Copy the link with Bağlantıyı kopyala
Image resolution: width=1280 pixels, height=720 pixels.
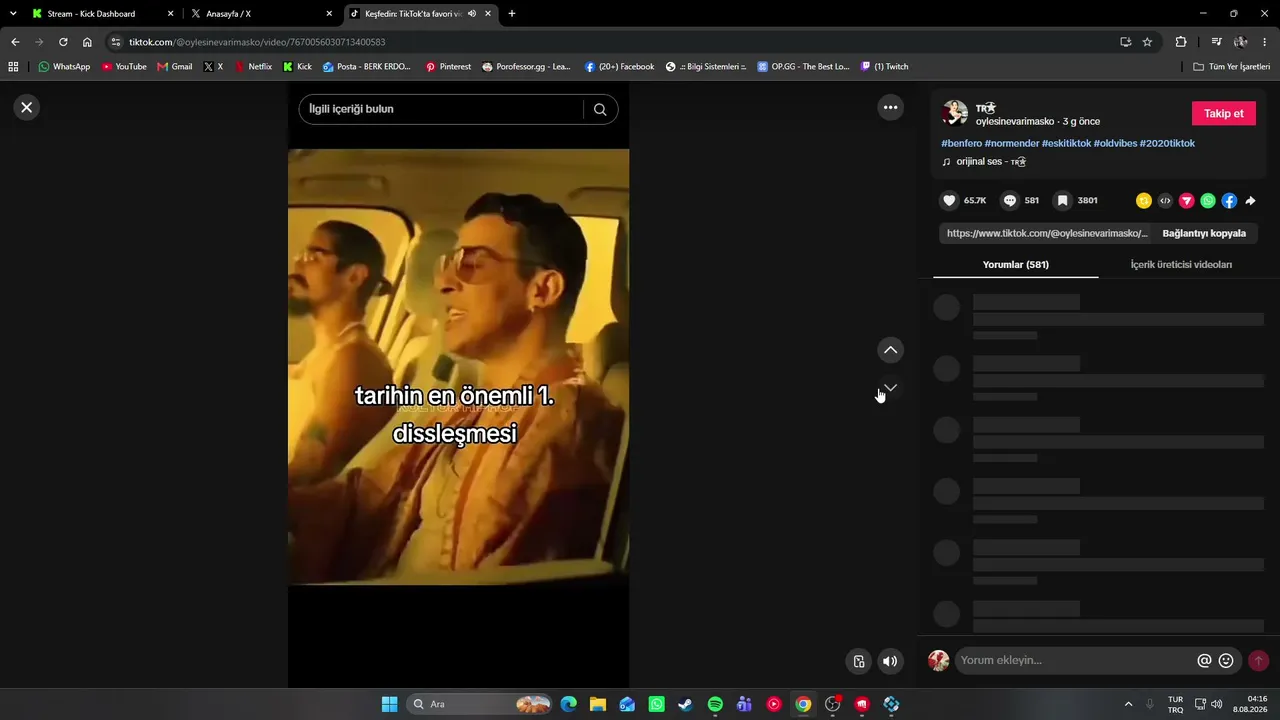tap(1204, 233)
